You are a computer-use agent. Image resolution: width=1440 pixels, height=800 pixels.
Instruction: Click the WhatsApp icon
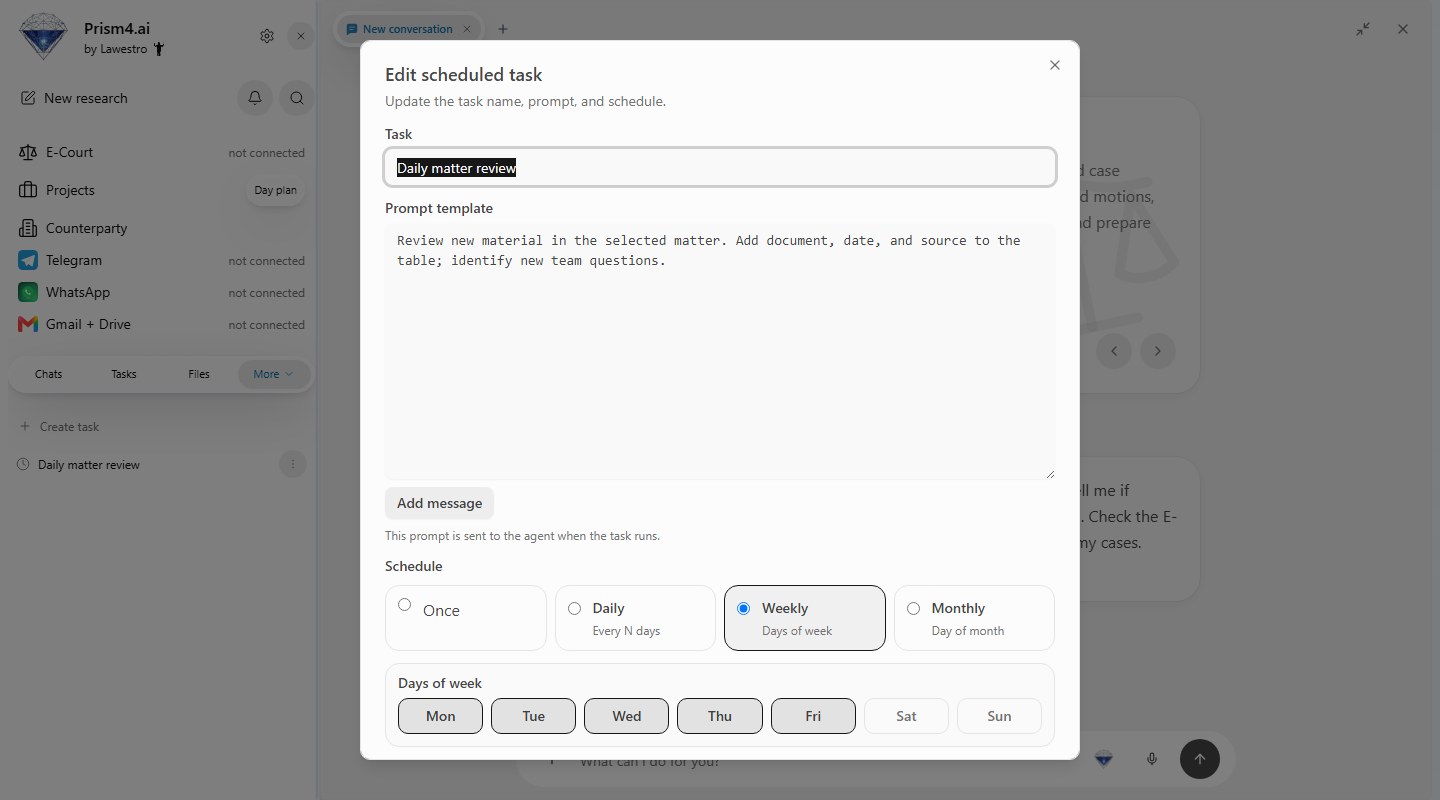tap(28, 292)
